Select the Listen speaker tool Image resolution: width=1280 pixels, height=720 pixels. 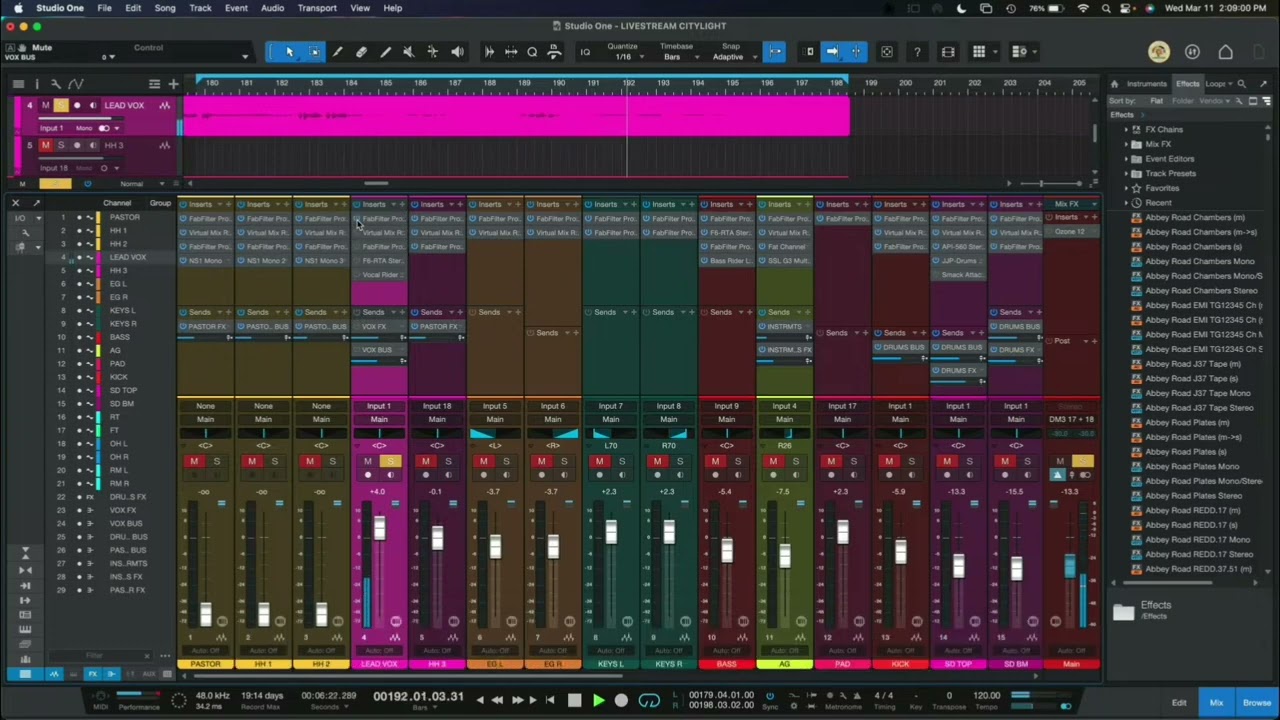pyautogui.click(x=457, y=52)
